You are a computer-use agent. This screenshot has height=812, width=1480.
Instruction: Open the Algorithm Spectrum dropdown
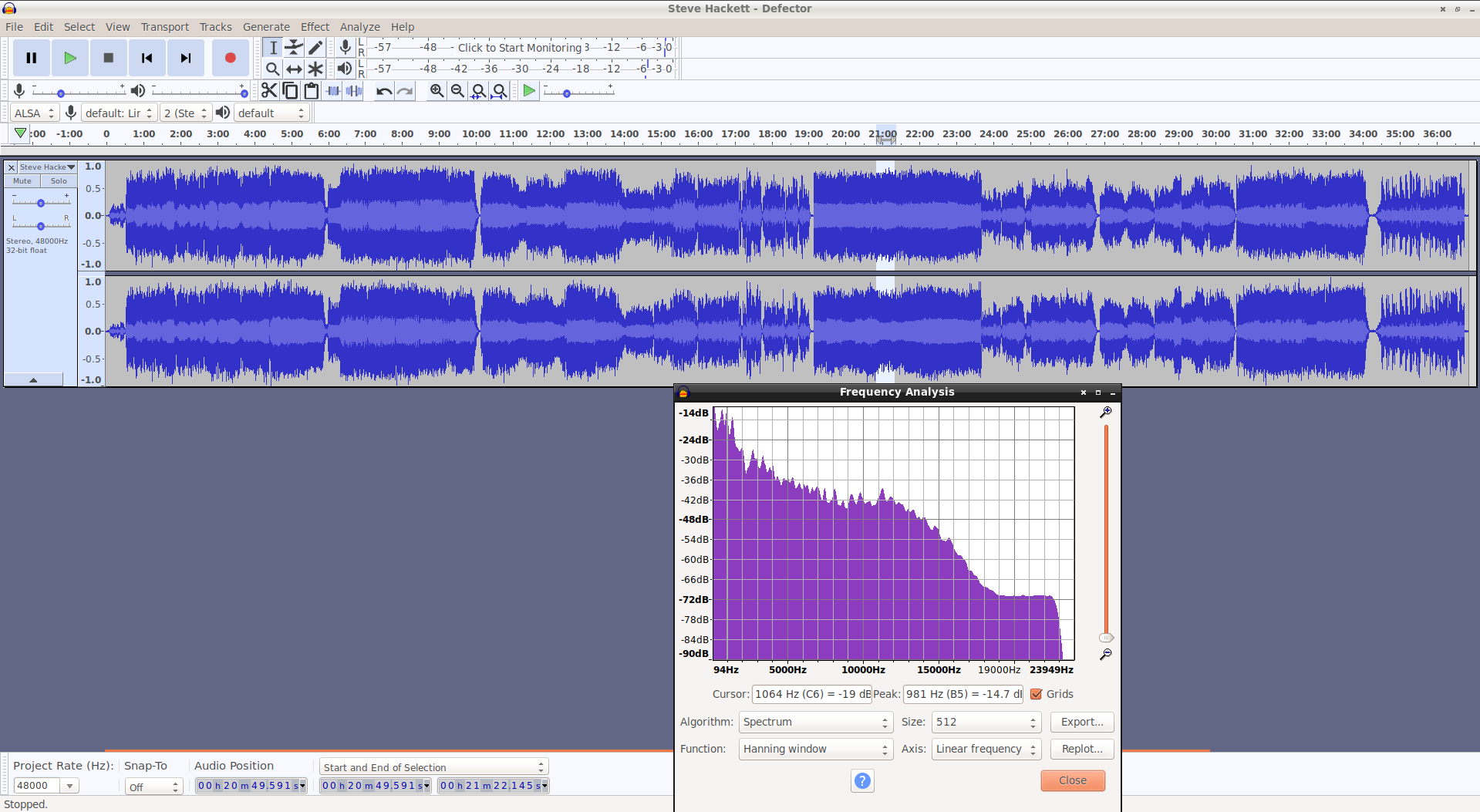[815, 722]
